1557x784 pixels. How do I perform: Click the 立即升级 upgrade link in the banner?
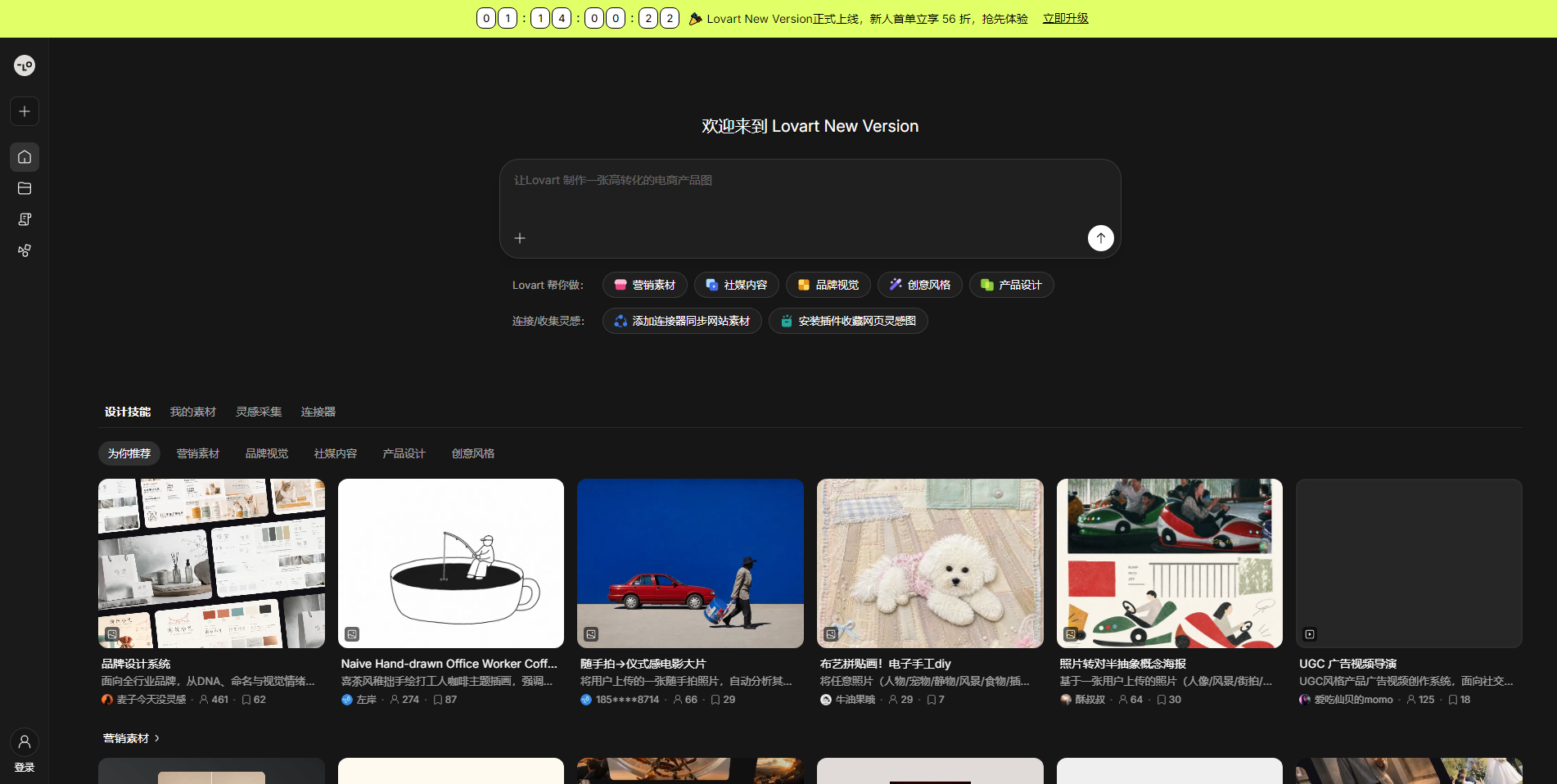point(1066,19)
